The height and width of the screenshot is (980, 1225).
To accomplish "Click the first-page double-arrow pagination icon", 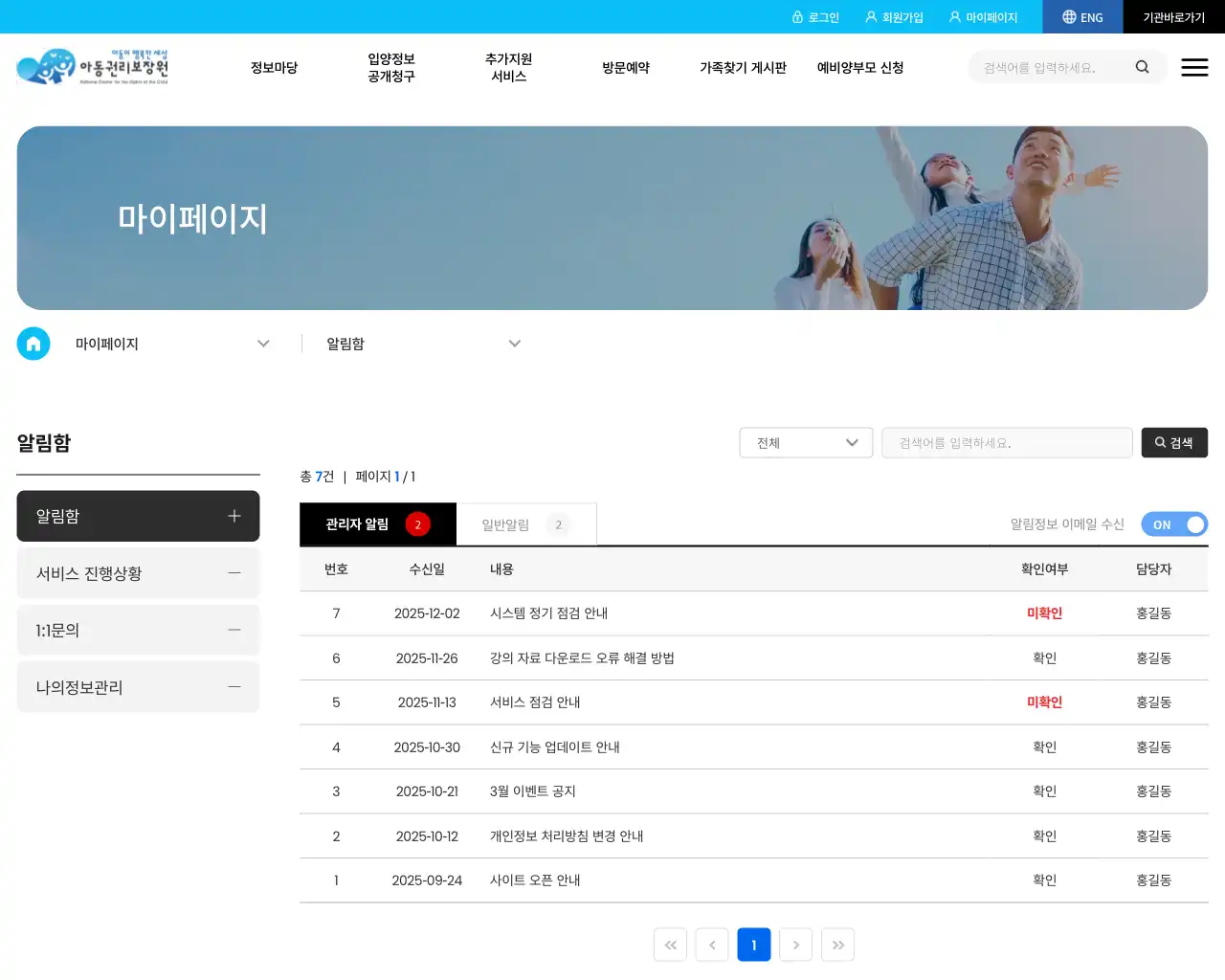I will point(670,945).
